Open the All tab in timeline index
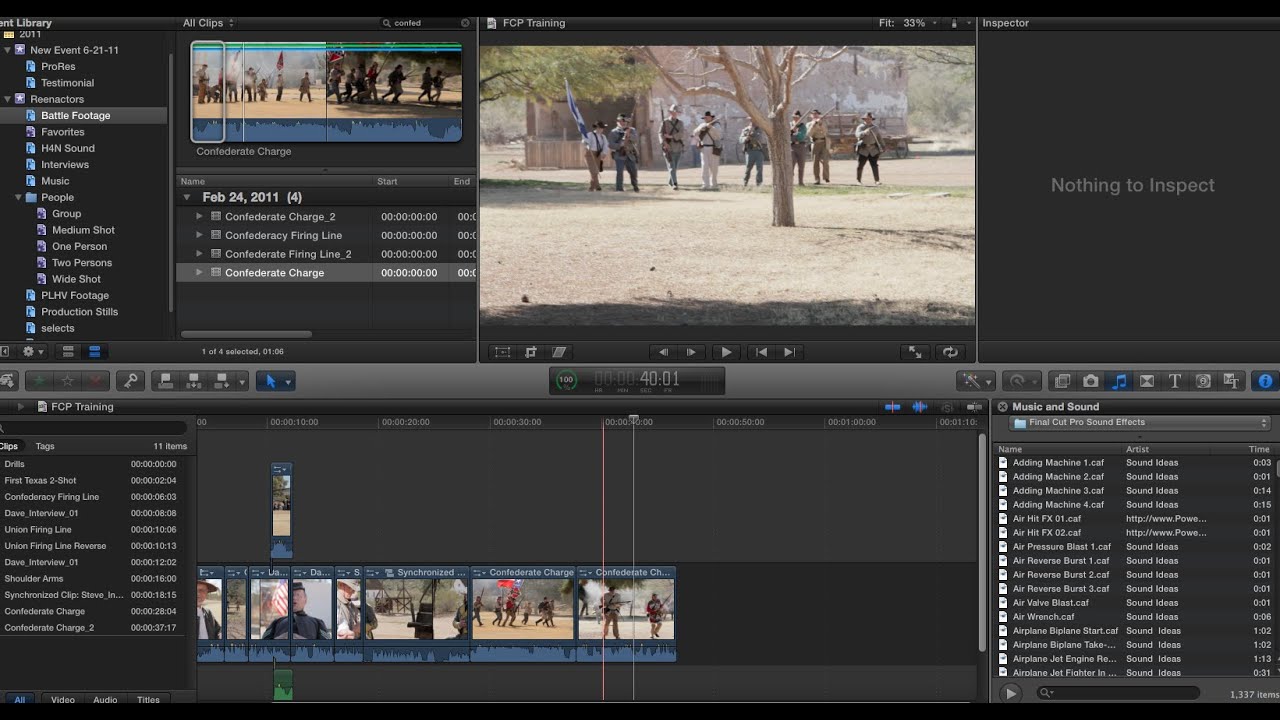Image resolution: width=1280 pixels, height=720 pixels. 19,700
